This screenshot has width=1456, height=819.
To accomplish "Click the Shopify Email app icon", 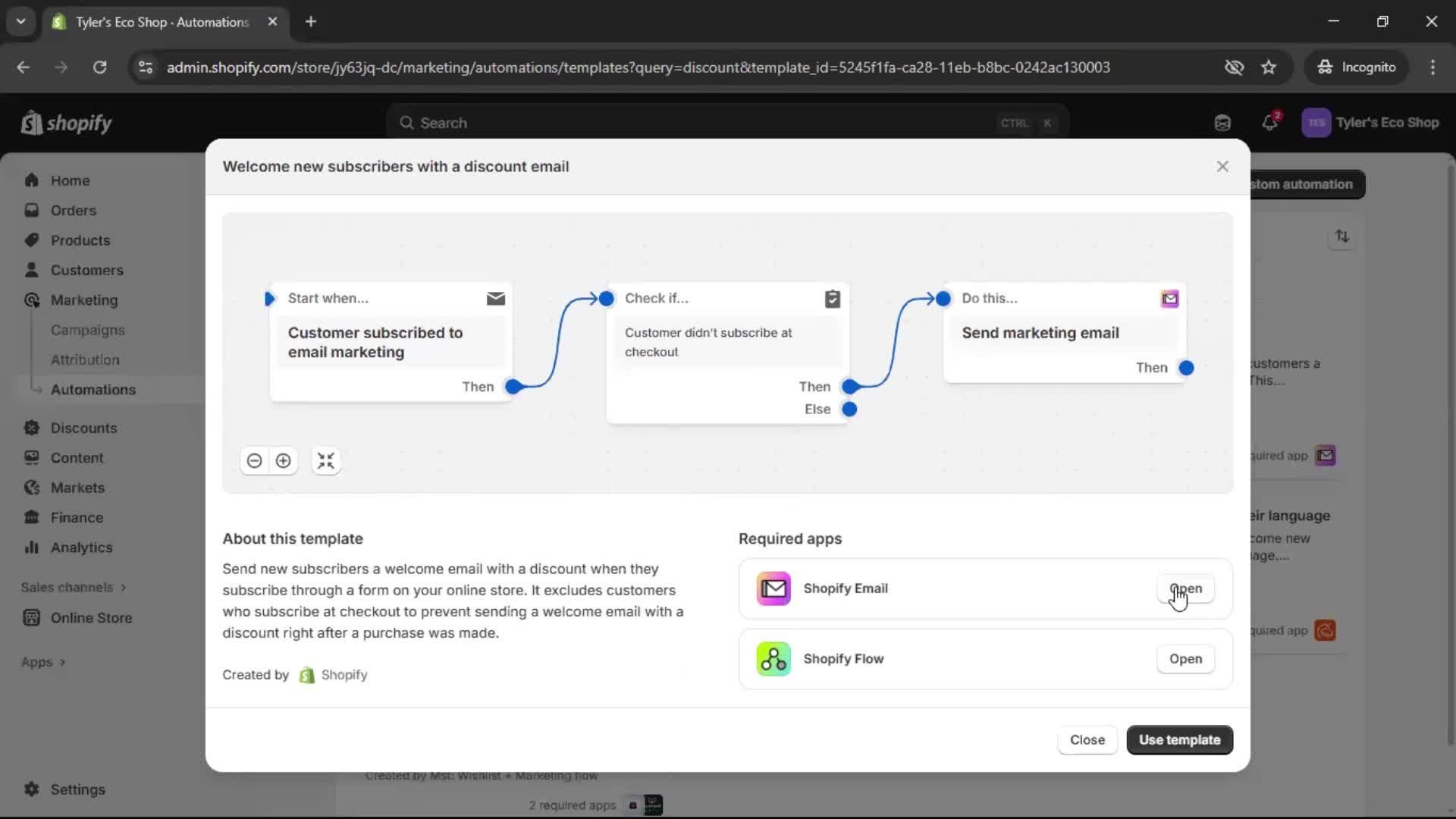I will tap(773, 588).
